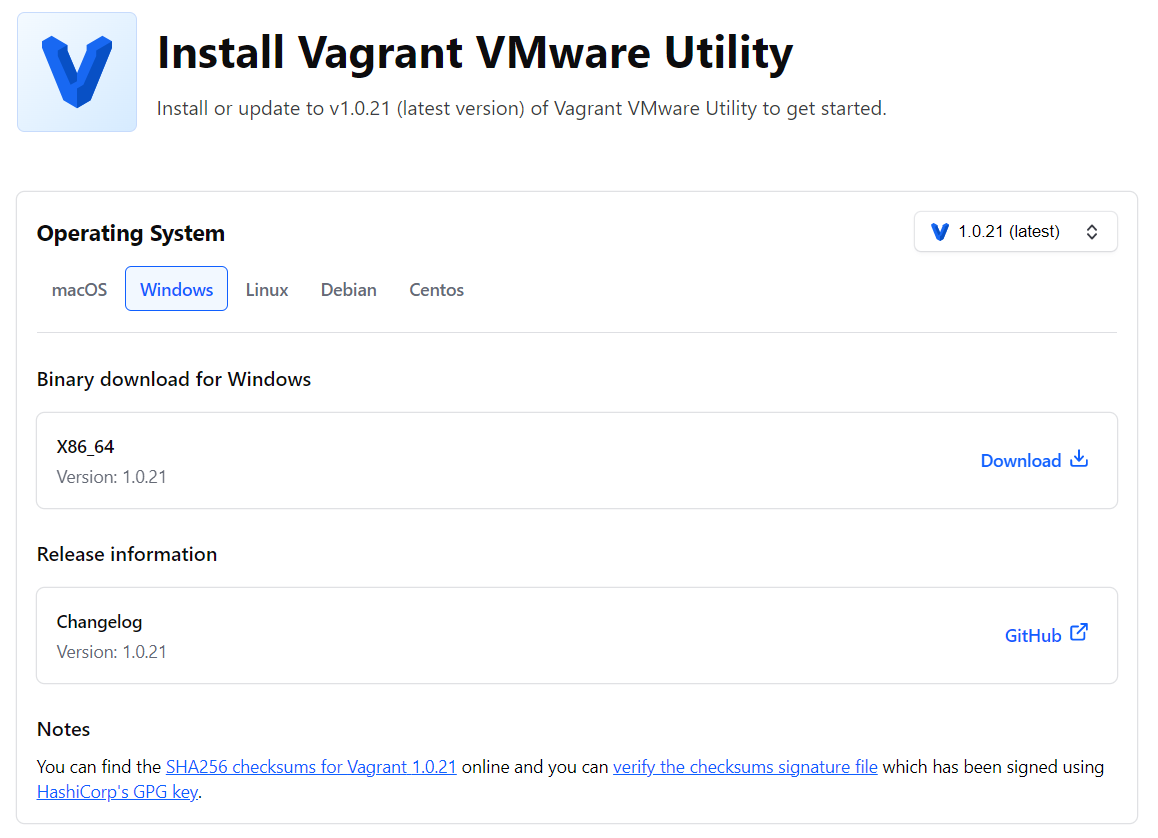Image resolution: width=1158 pixels, height=838 pixels.
Task: Click Version: 1.0.21 under Changelog
Action: [112, 652]
